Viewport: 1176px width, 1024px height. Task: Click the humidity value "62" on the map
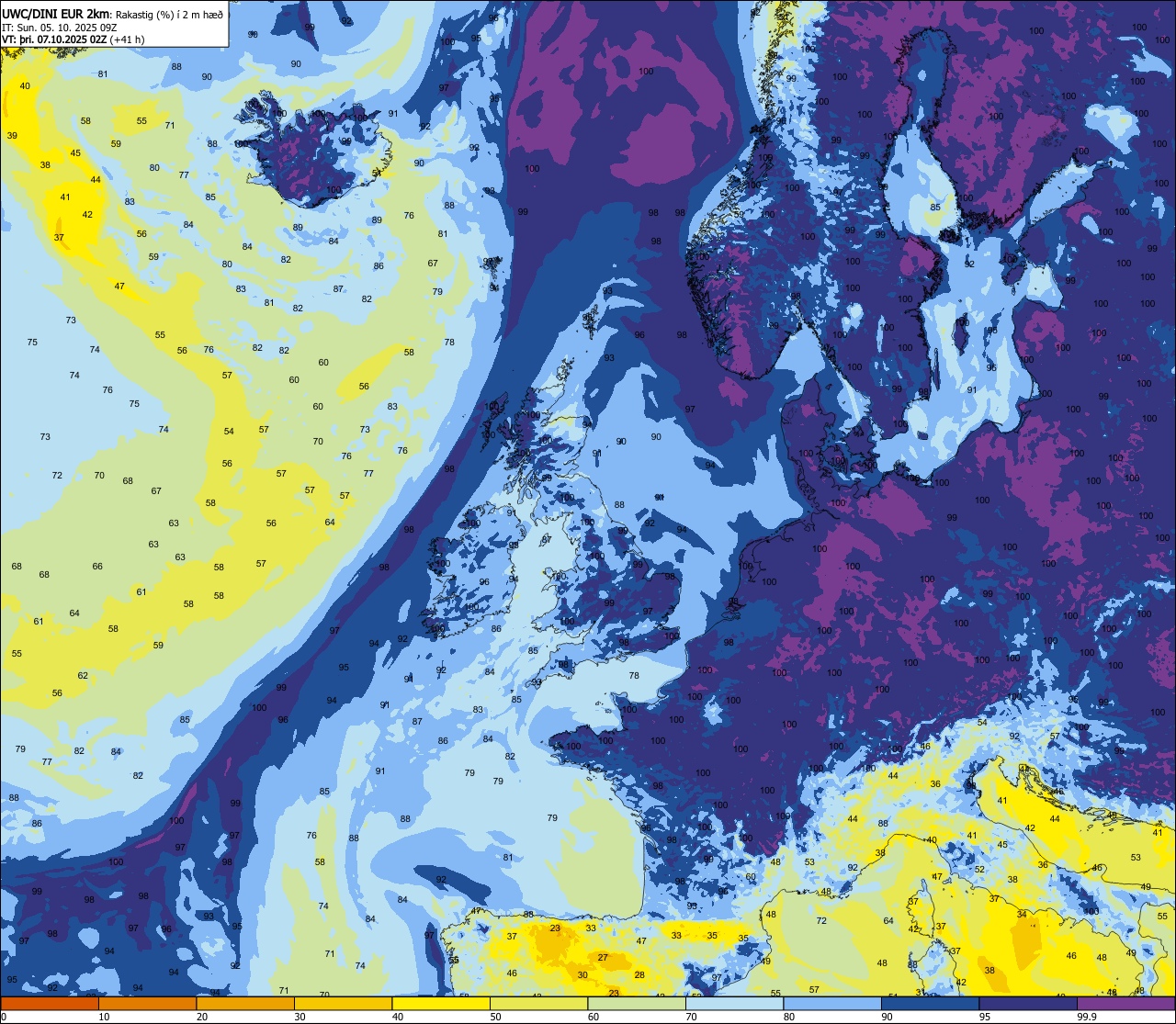coord(83,676)
